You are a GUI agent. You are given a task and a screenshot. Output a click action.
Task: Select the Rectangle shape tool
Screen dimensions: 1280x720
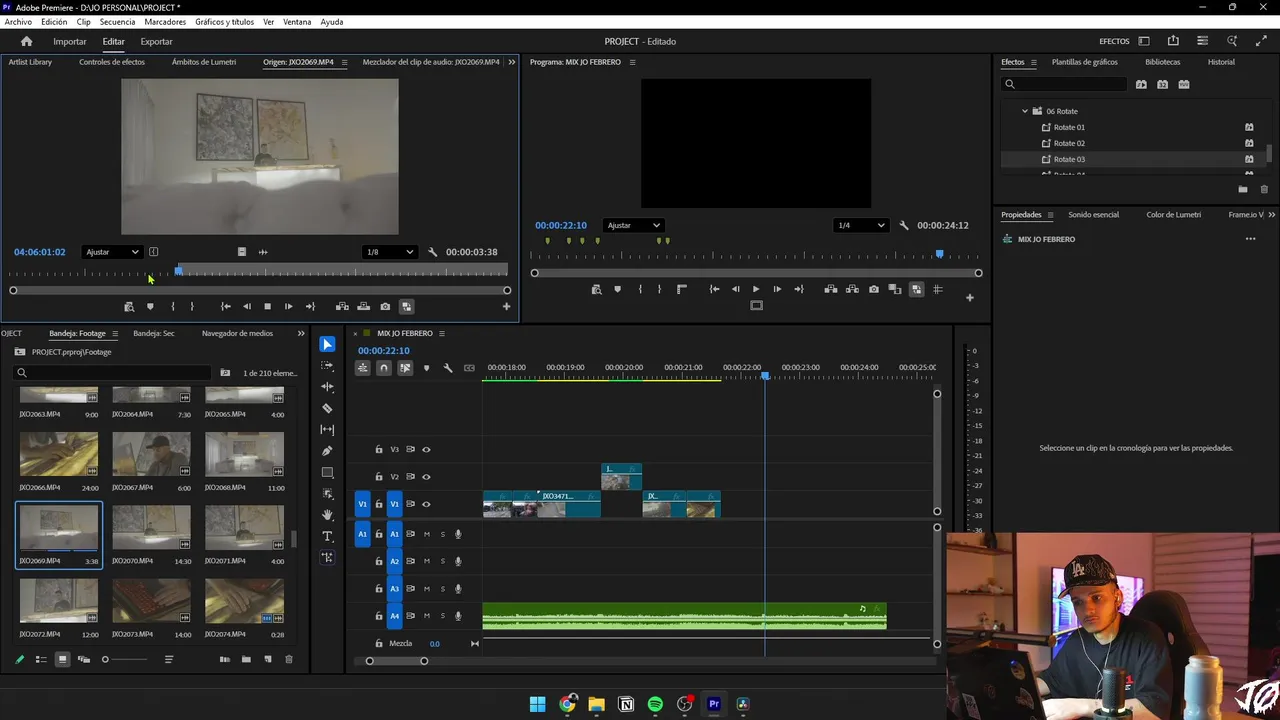coord(327,472)
